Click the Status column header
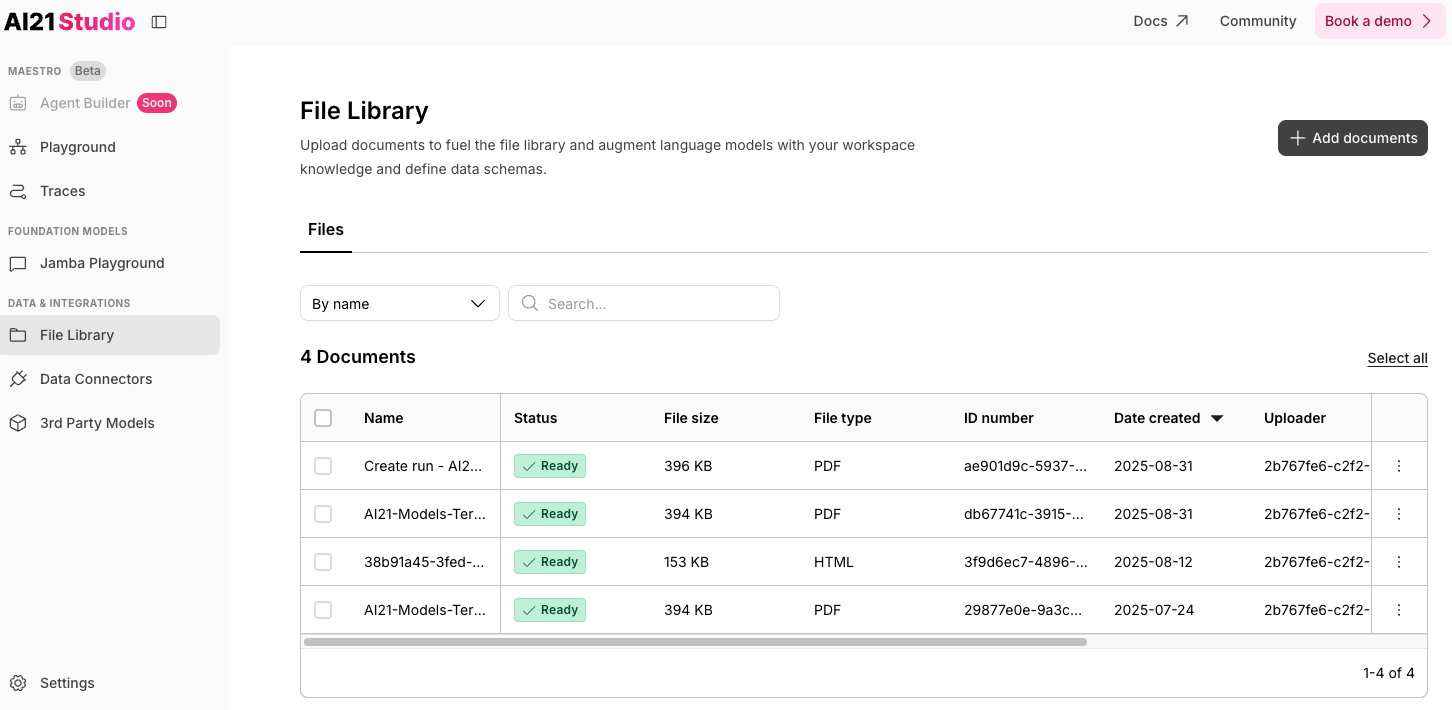Image resolution: width=1452 pixels, height=710 pixels. [535, 418]
